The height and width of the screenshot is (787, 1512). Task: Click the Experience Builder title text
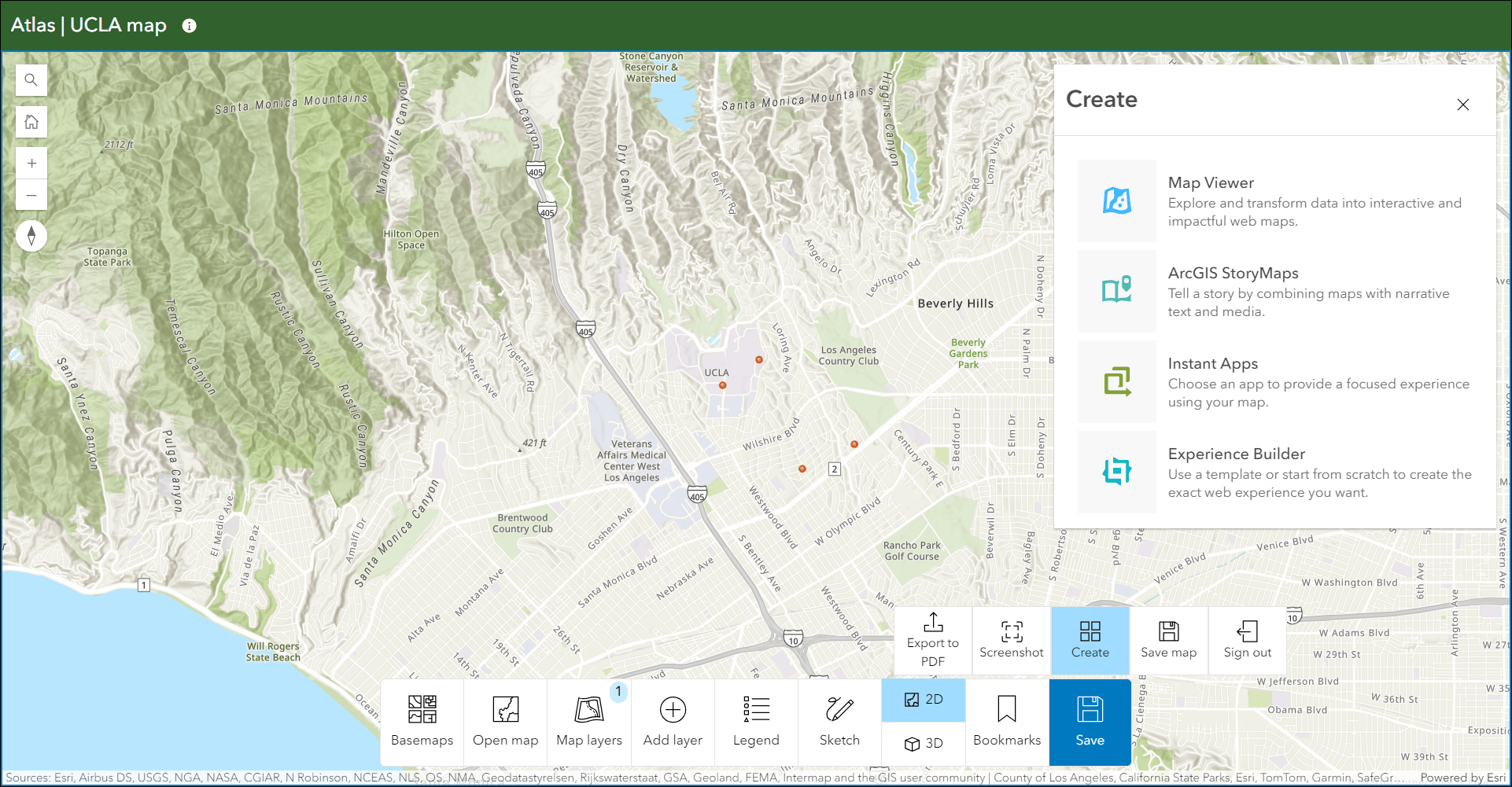tap(1237, 454)
